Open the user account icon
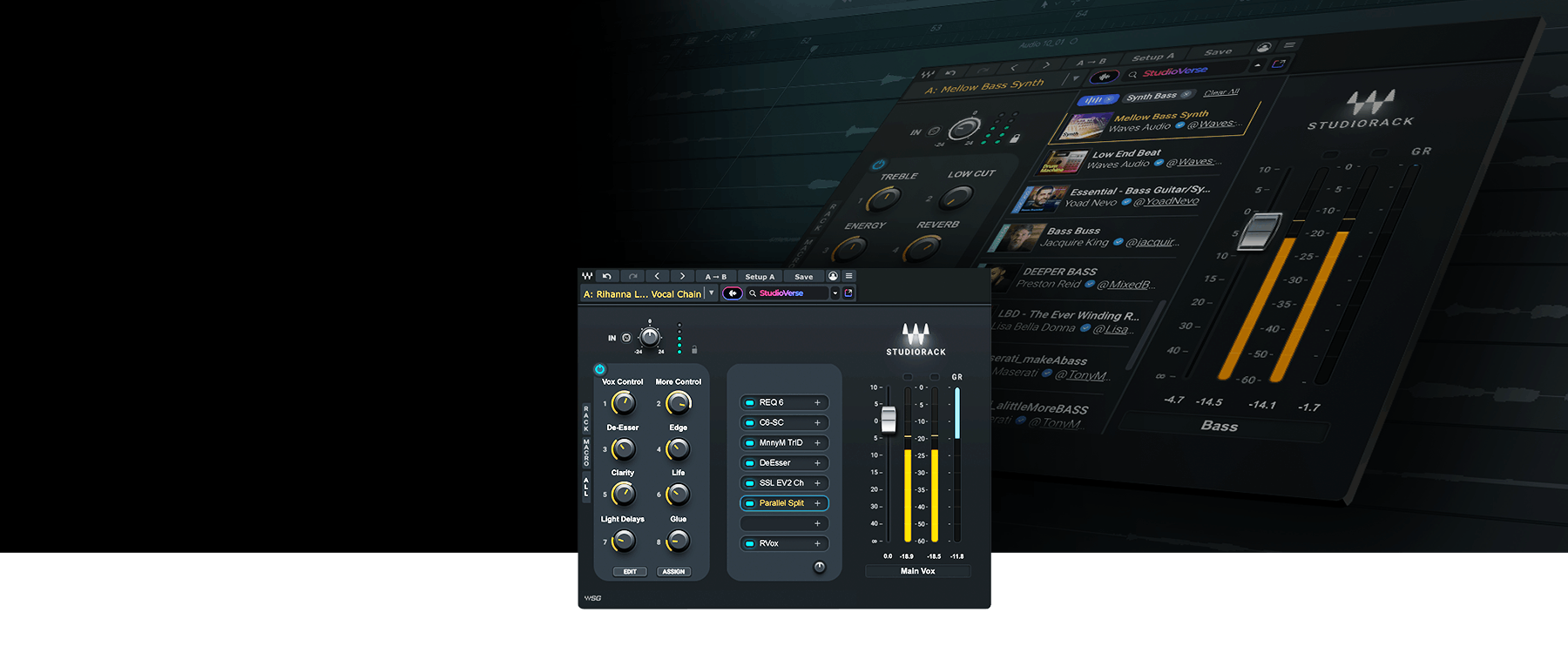 tap(833, 277)
